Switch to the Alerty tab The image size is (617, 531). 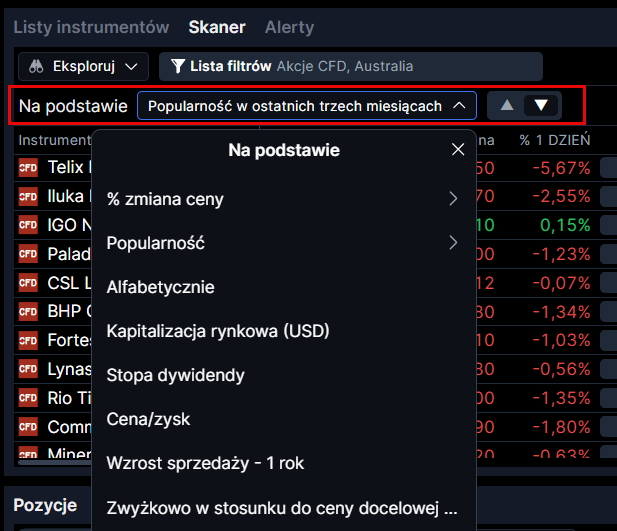coord(289,27)
